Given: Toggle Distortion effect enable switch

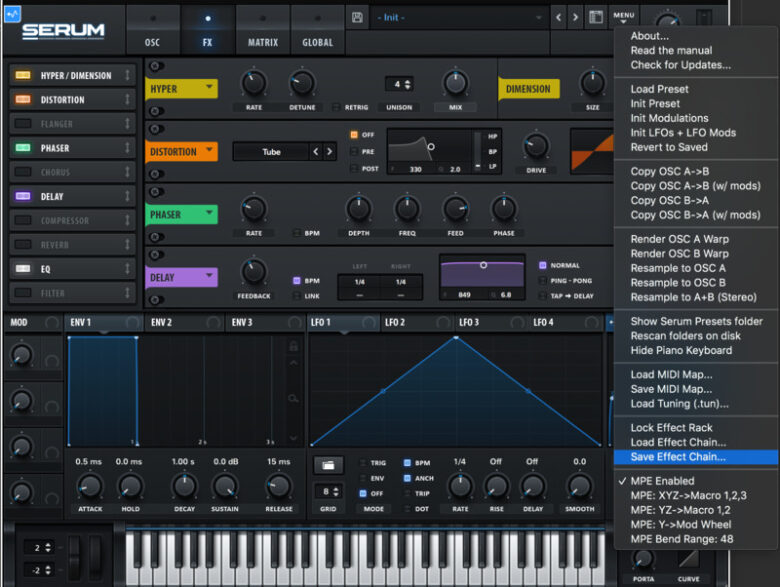Looking at the screenshot, I should click(23, 99).
